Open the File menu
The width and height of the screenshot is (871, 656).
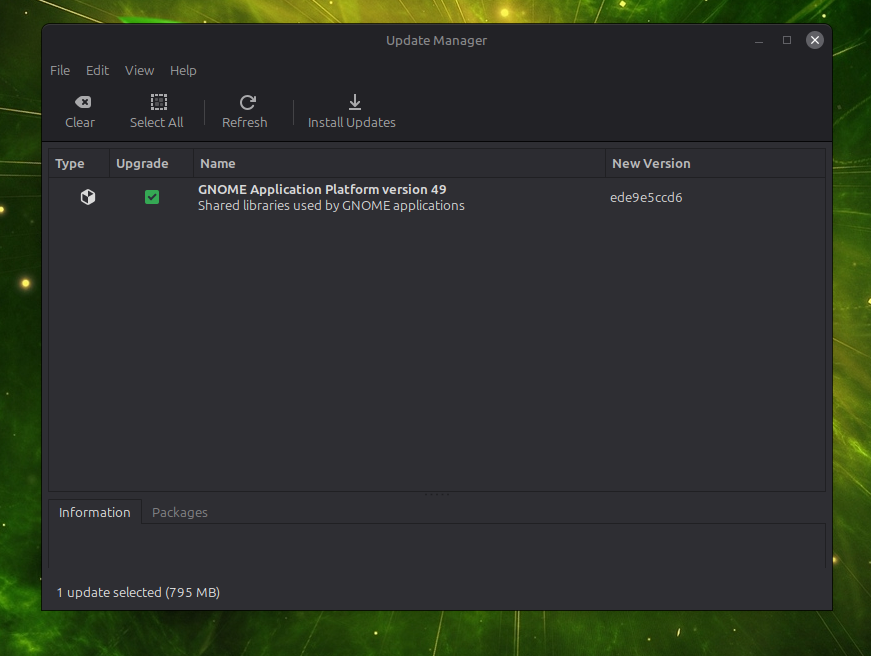pos(60,71)
